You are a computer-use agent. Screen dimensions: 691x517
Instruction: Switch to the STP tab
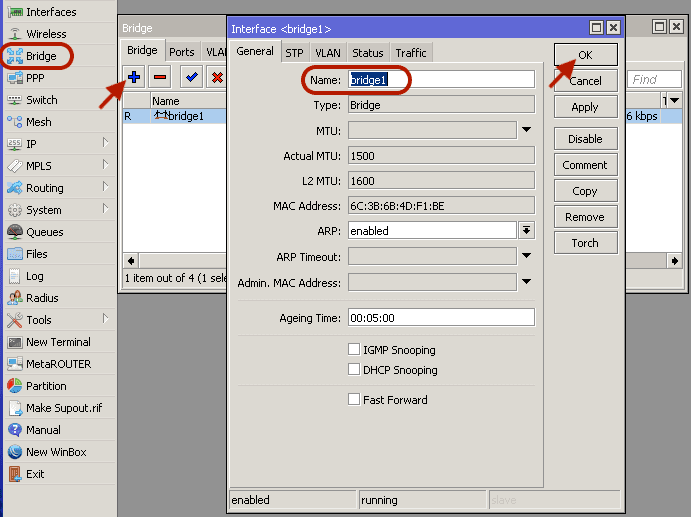[x=294, y=53]
